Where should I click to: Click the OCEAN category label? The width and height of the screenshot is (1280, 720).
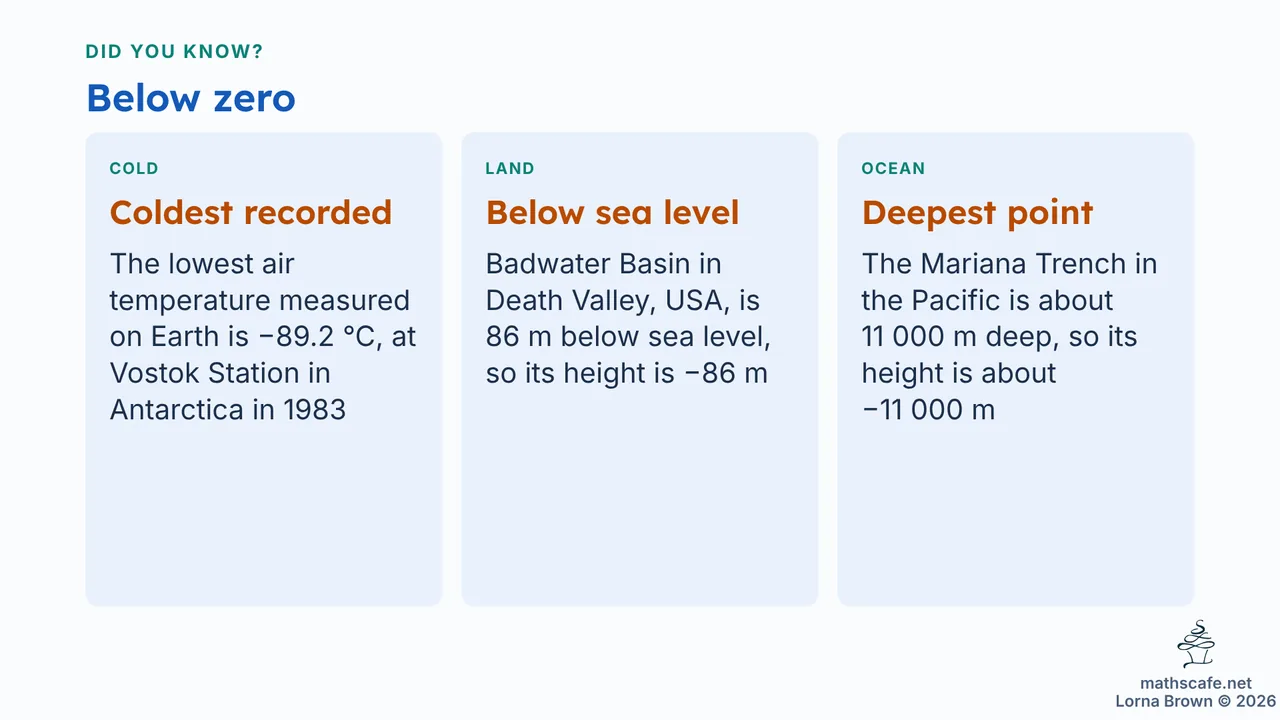point(893,168)
